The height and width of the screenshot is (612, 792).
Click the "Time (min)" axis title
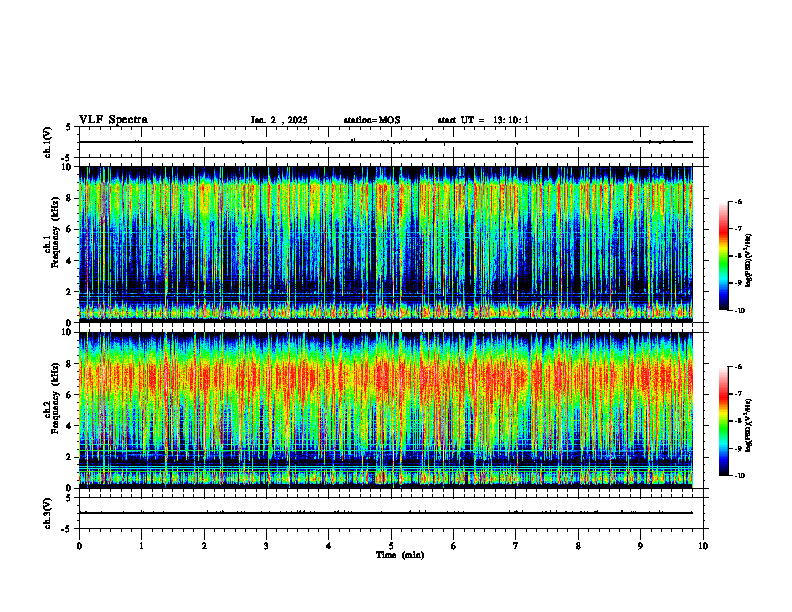(400, 555)
